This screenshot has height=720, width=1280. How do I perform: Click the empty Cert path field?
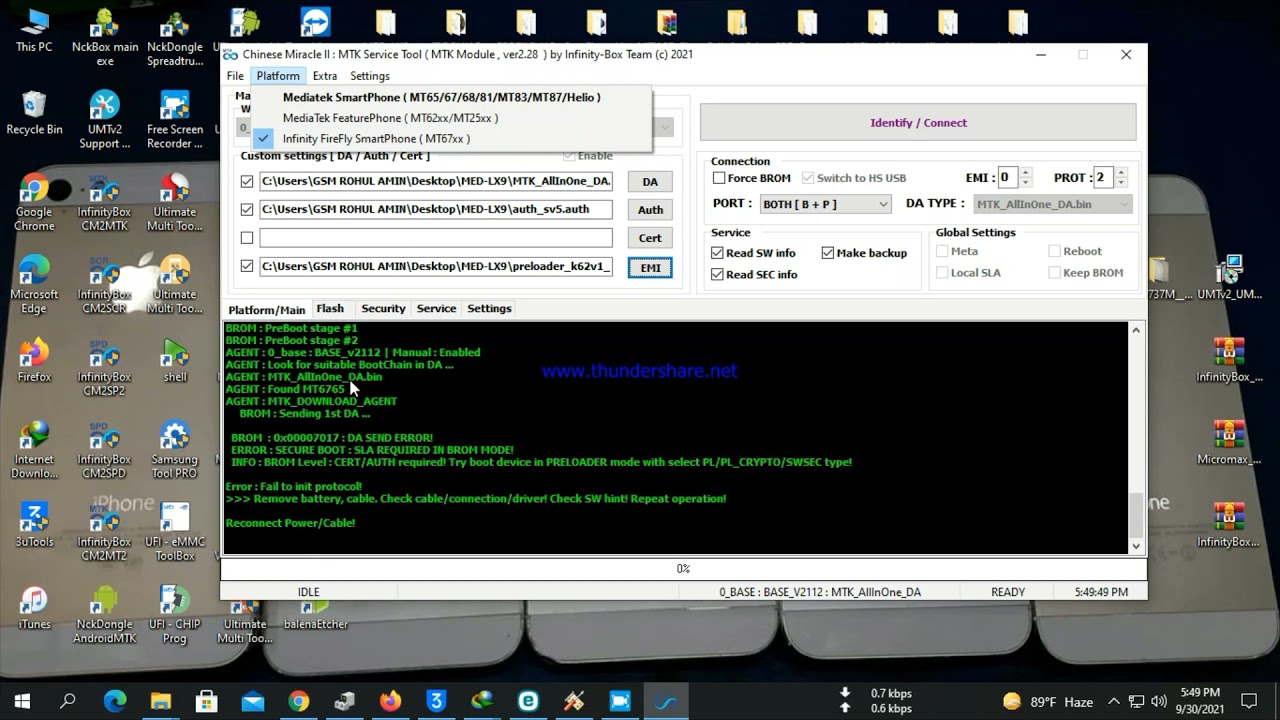coord(436,238)
